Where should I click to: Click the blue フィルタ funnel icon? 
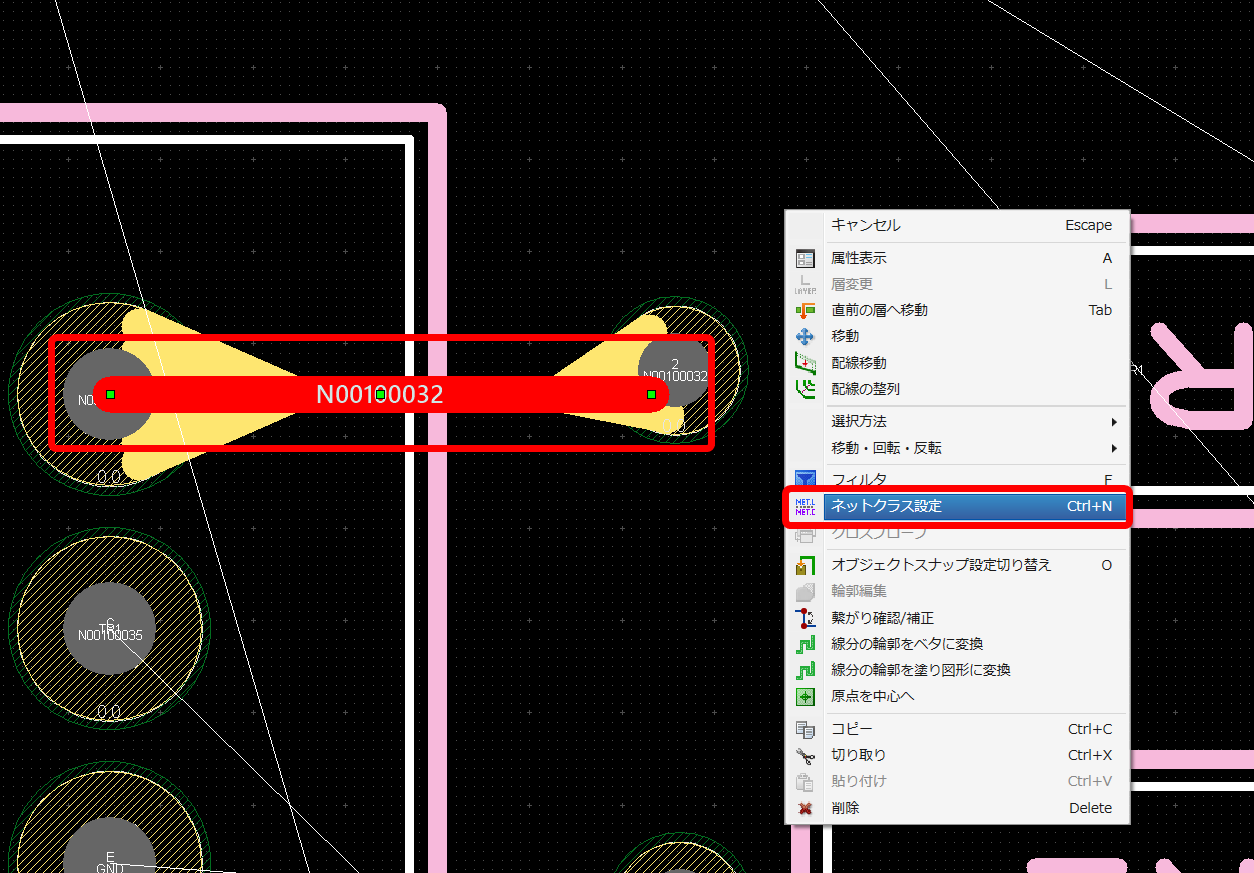[805, 479]
